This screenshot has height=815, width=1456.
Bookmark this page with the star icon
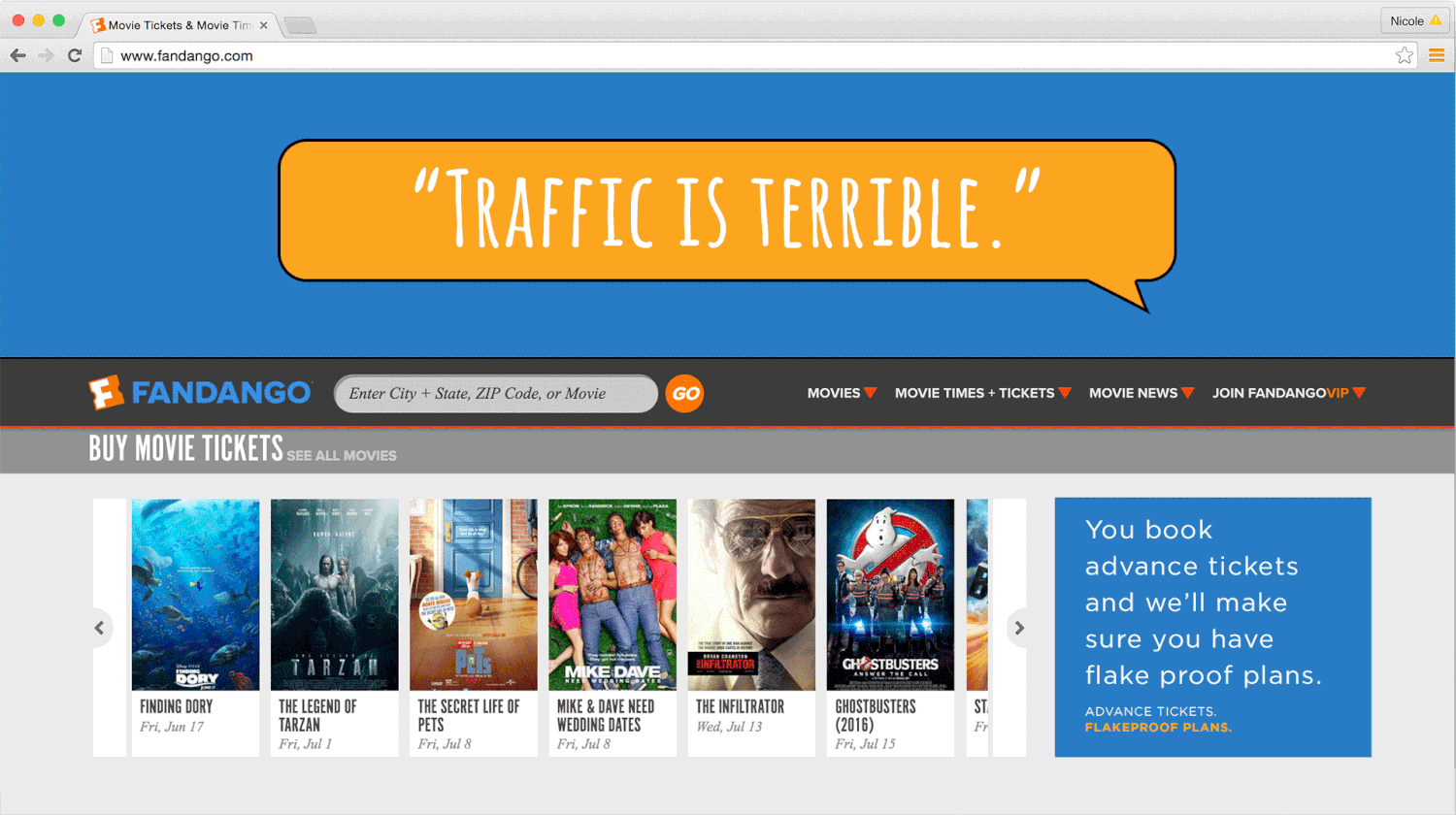tap(1405, 55)
